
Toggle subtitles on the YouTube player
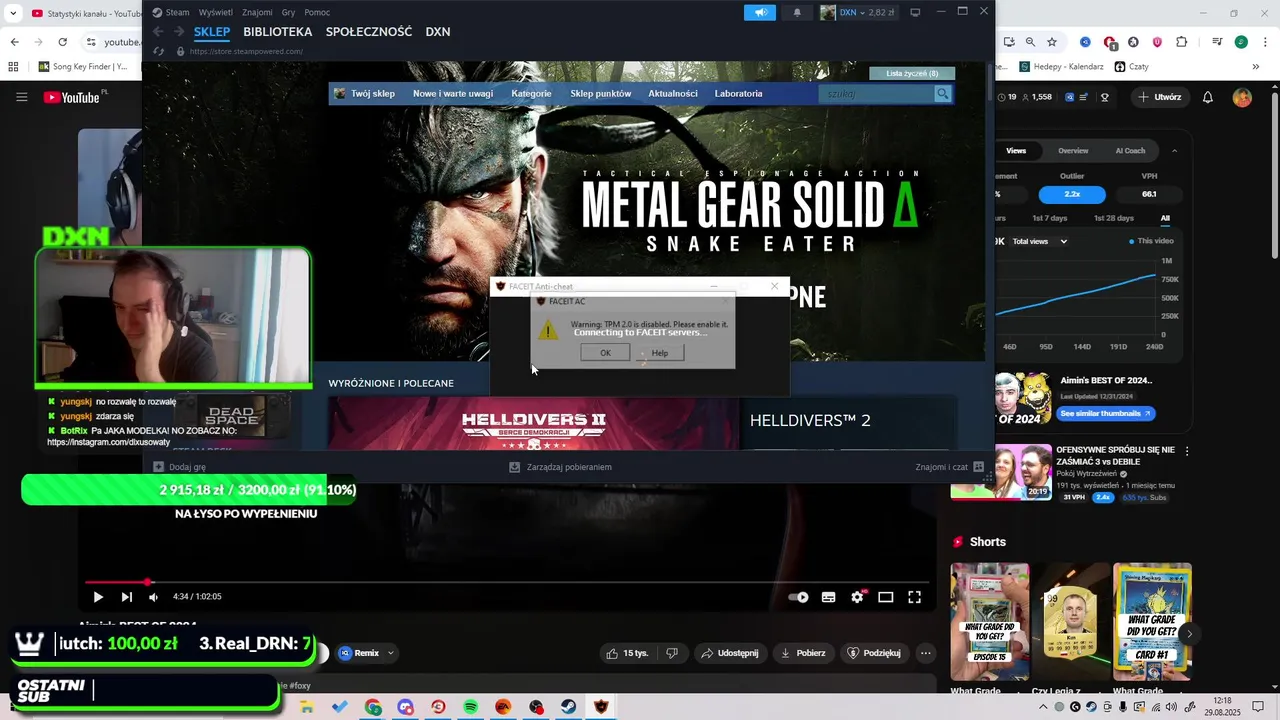828,597
